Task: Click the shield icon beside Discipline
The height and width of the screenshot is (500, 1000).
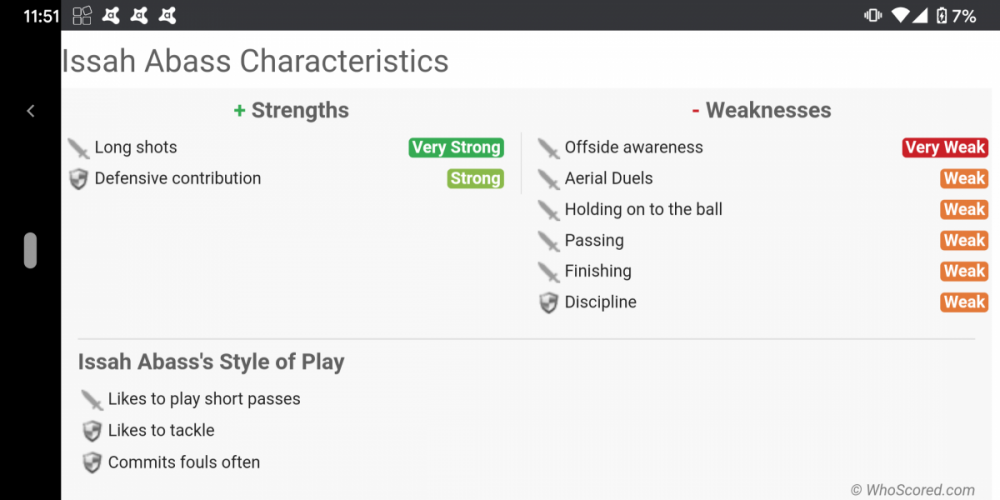Action: pyautogui.click(x=548, y=303)
